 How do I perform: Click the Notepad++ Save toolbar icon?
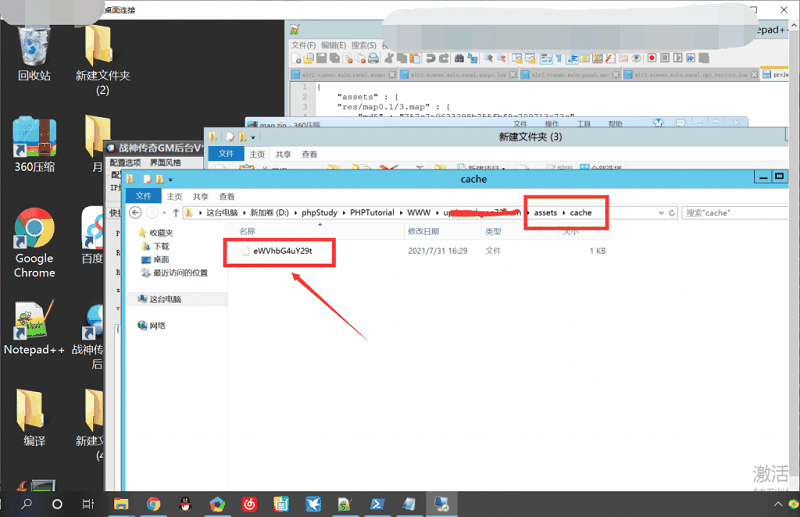coord(321,59)
